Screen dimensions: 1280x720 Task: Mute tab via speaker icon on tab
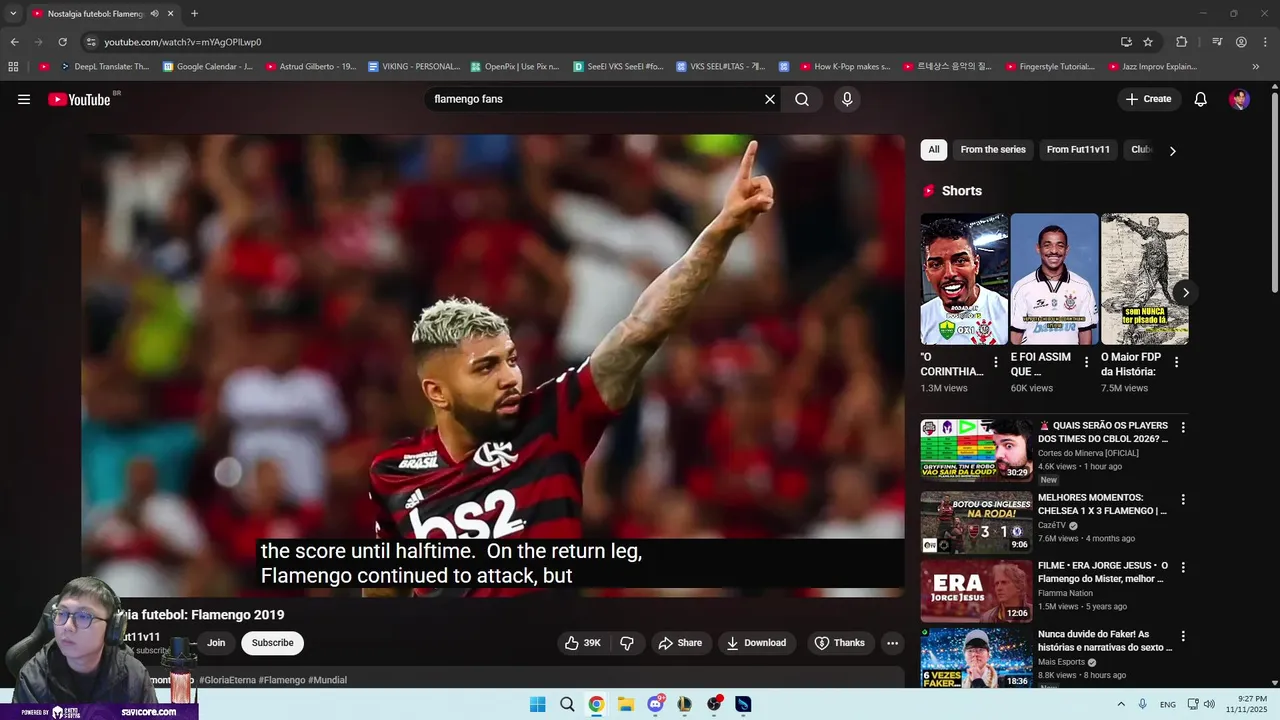154,14
